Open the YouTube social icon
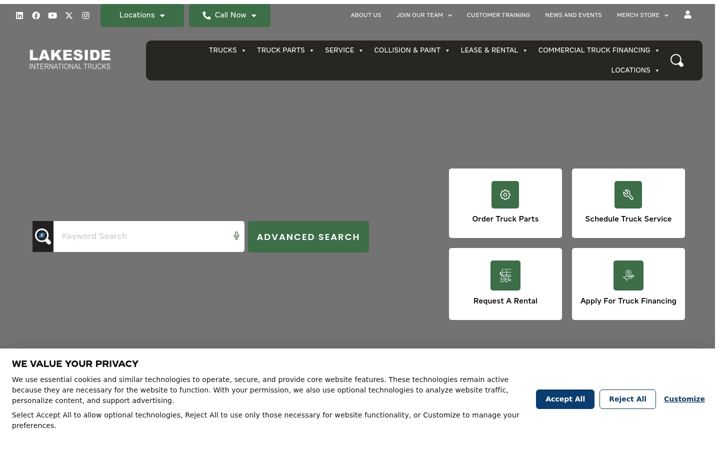Screen dimensions: 720x450 click(x=52, y=16)
